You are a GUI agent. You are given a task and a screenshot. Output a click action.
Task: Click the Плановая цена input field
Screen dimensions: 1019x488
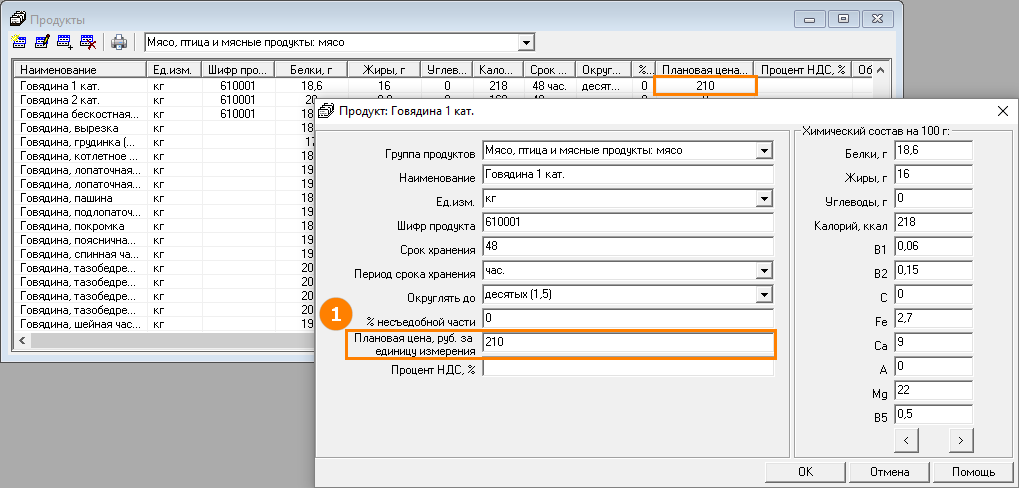[x=627, y=343]
